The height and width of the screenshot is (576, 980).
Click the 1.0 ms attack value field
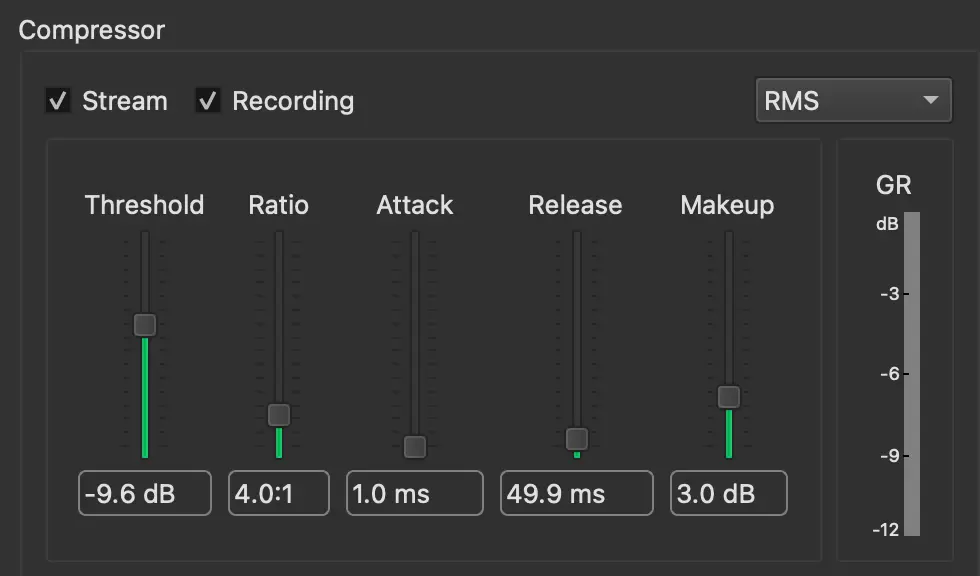click(415, 494)
